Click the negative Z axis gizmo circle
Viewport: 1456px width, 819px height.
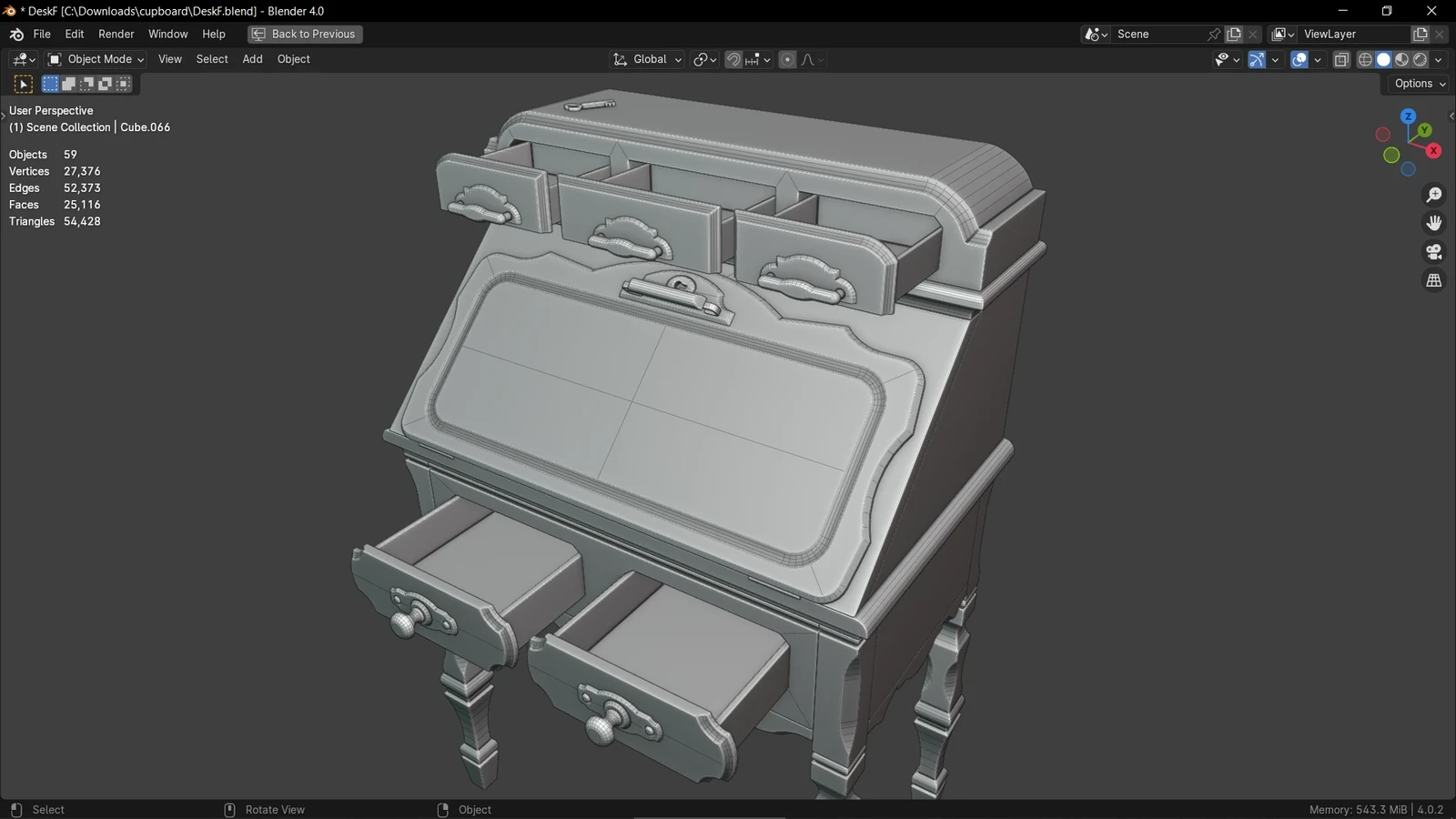1408,169
